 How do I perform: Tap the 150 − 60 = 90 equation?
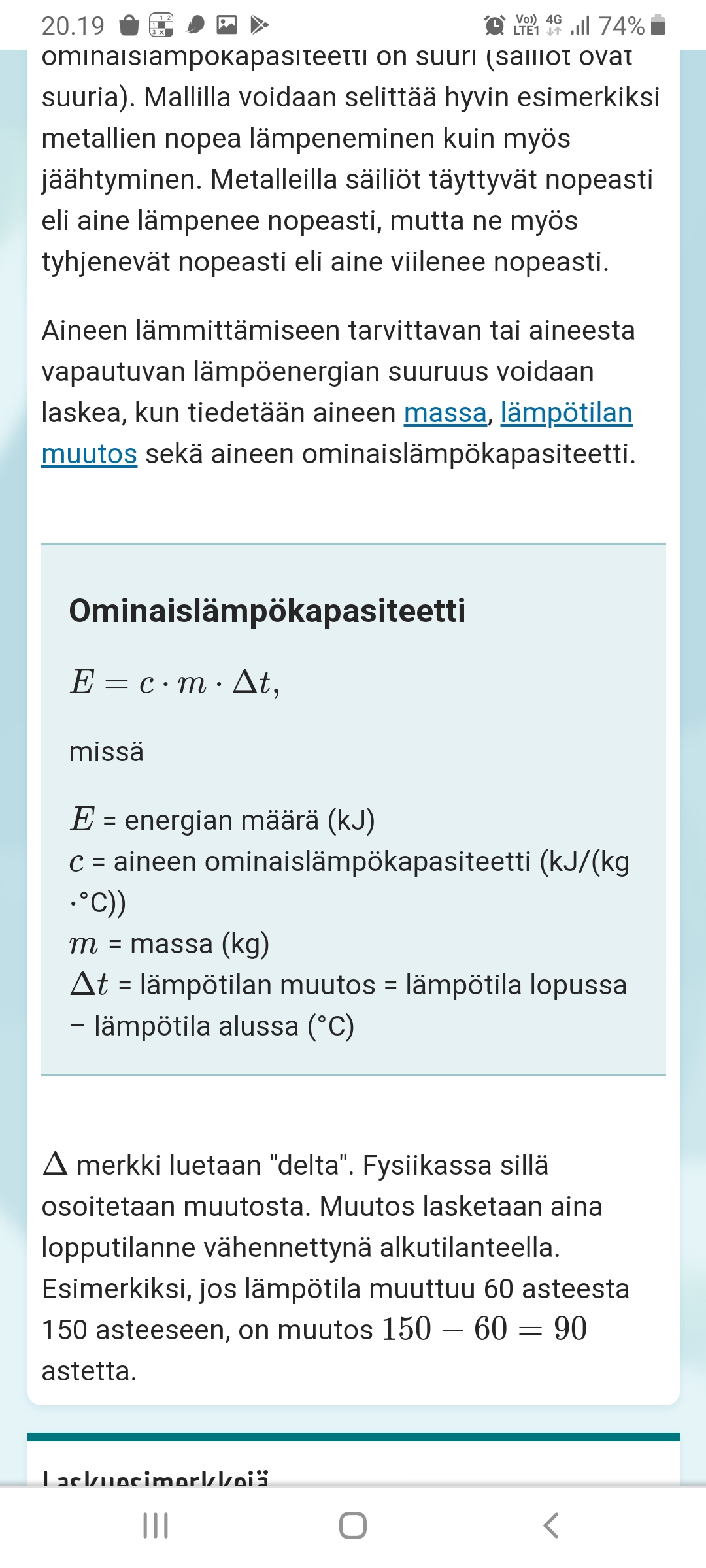coord(484,1329)
